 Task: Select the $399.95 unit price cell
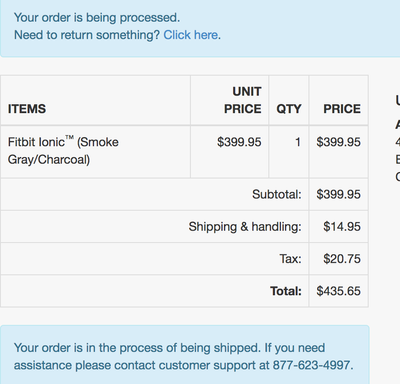239,142
